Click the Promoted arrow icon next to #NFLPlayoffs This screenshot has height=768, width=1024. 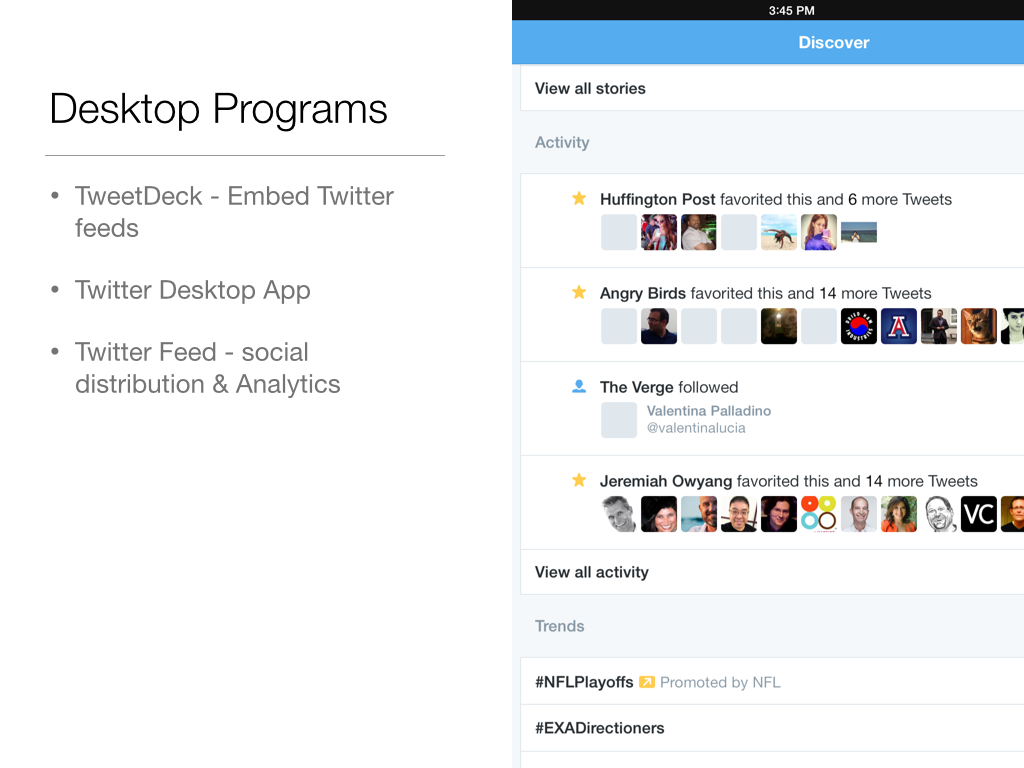tap(647, 682)
